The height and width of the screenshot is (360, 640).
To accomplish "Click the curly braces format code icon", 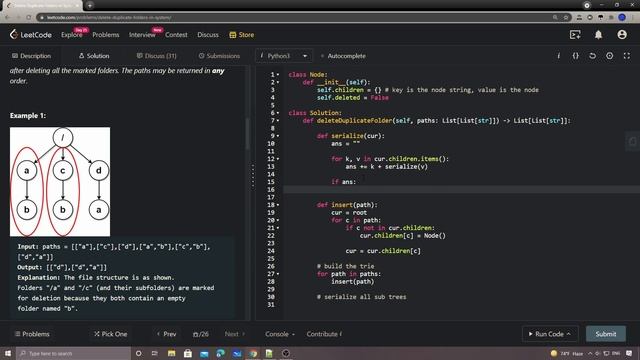I will (576, 56).
